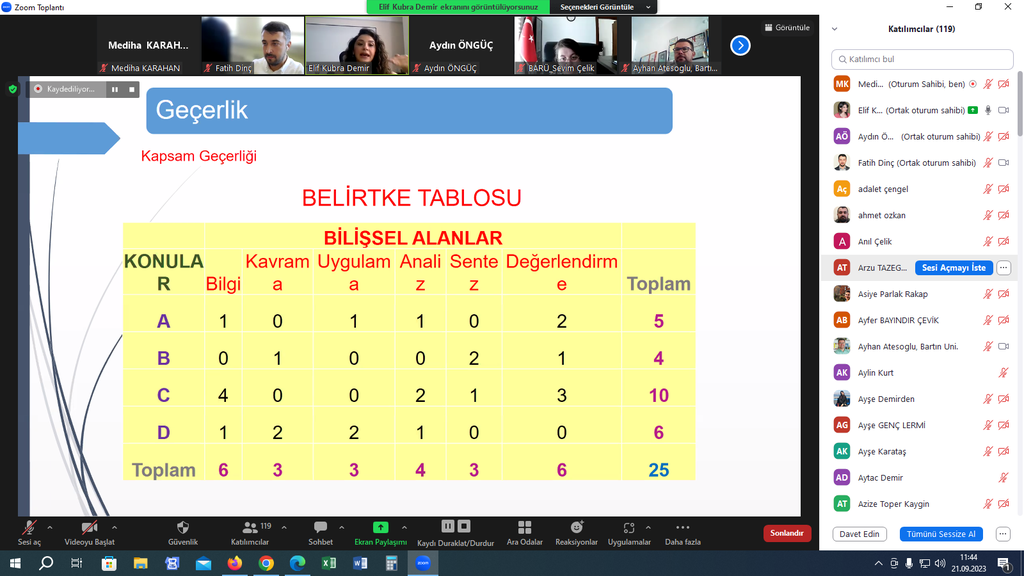The width and height of the screenshot is (1024, 576).
Task: Collapse the Katılımcılar panel chevron
Action: coord(835,29)
